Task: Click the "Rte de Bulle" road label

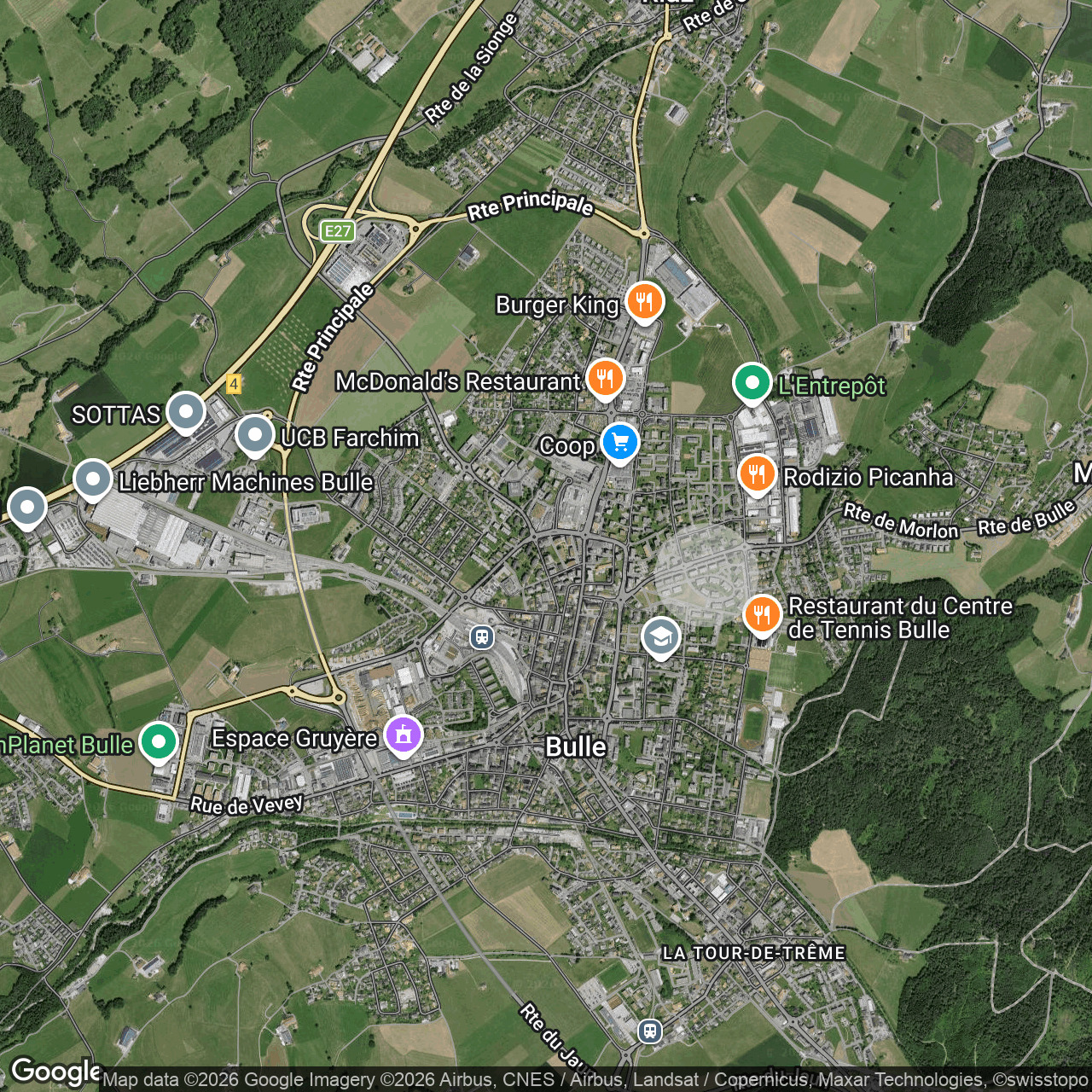Action: click(1027, 519)
